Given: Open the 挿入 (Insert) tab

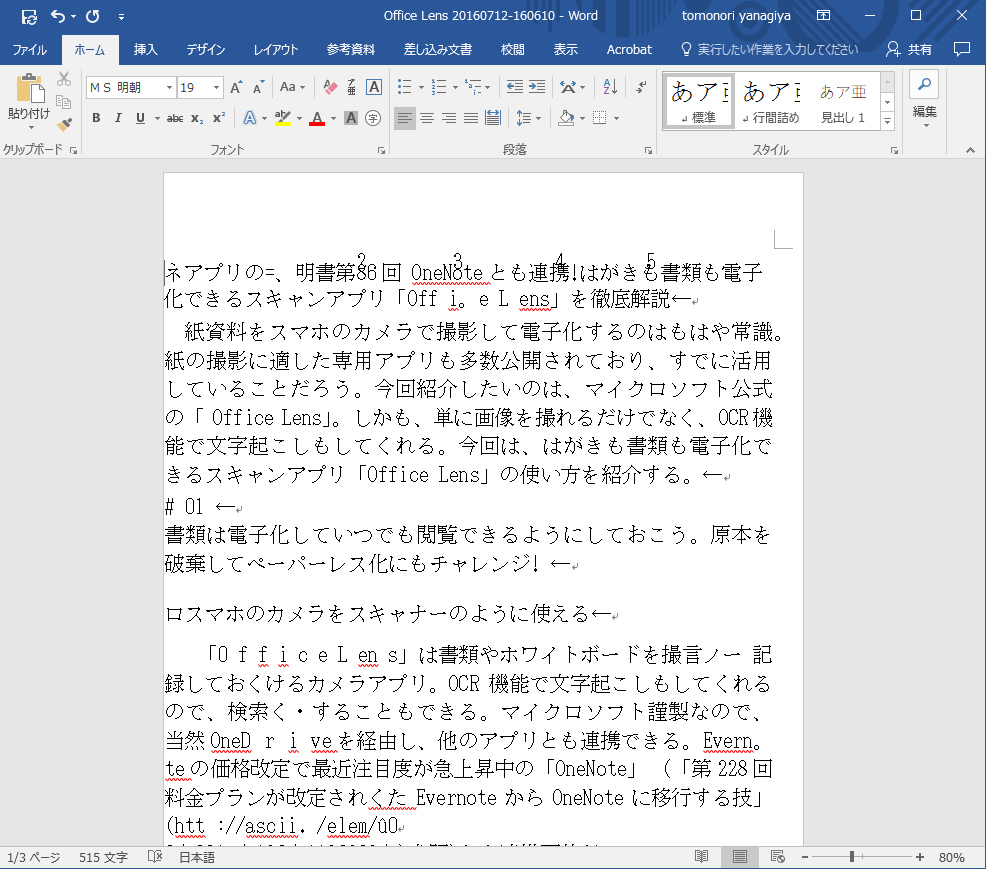Looking at the screenshot, I should tap(146, 49).
